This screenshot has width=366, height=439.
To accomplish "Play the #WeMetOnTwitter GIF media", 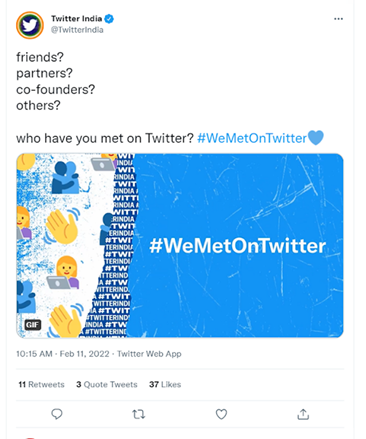I will [x=180, y=245].
